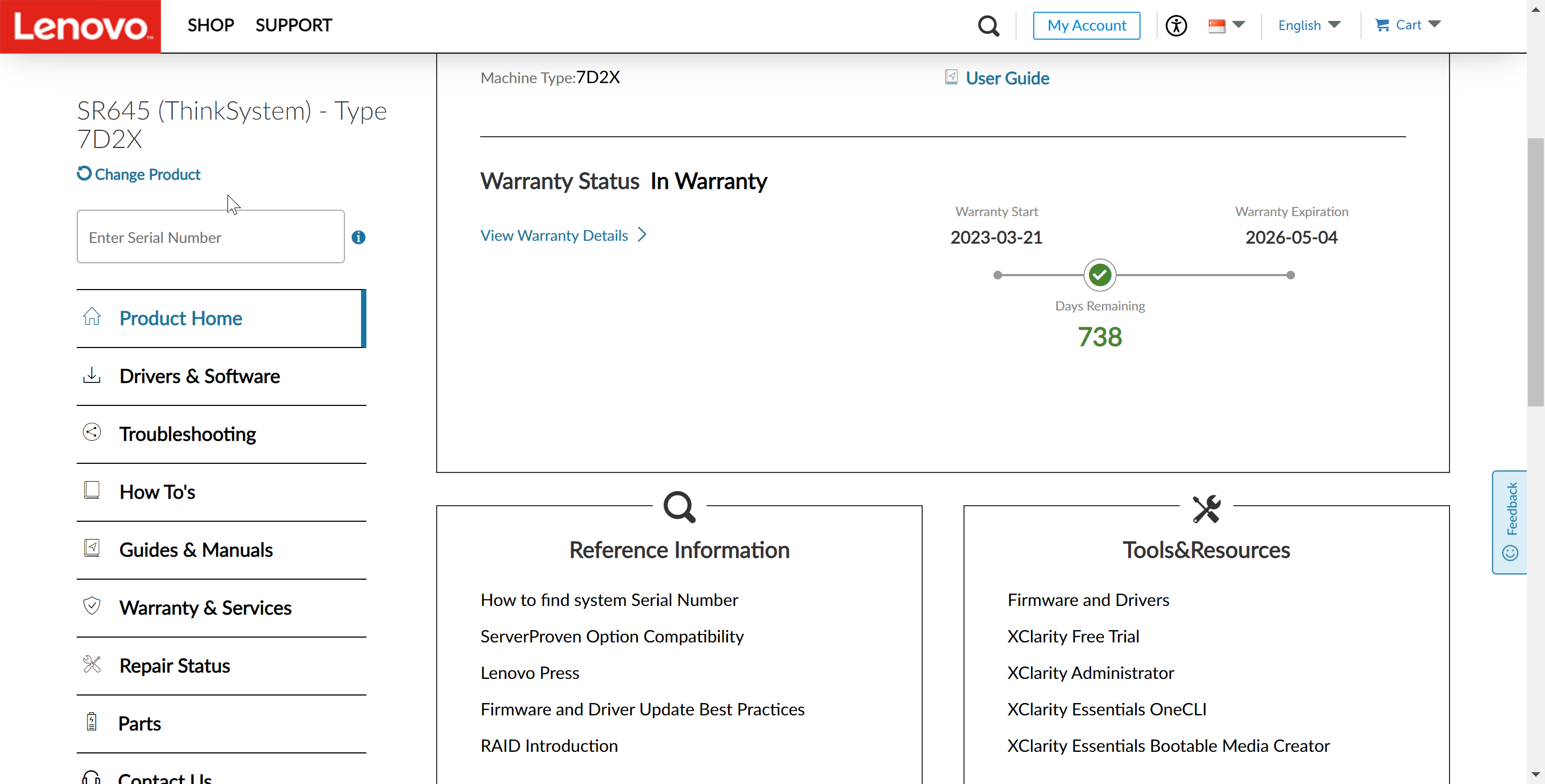This screenshot has height=784, width=1545.
Task: Click the Parts battery icon
Action: coord(91,722)
